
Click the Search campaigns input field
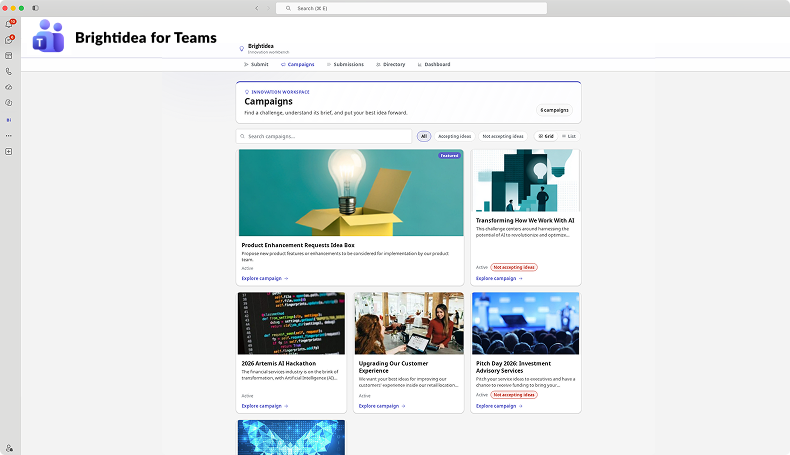pos(324,137)
